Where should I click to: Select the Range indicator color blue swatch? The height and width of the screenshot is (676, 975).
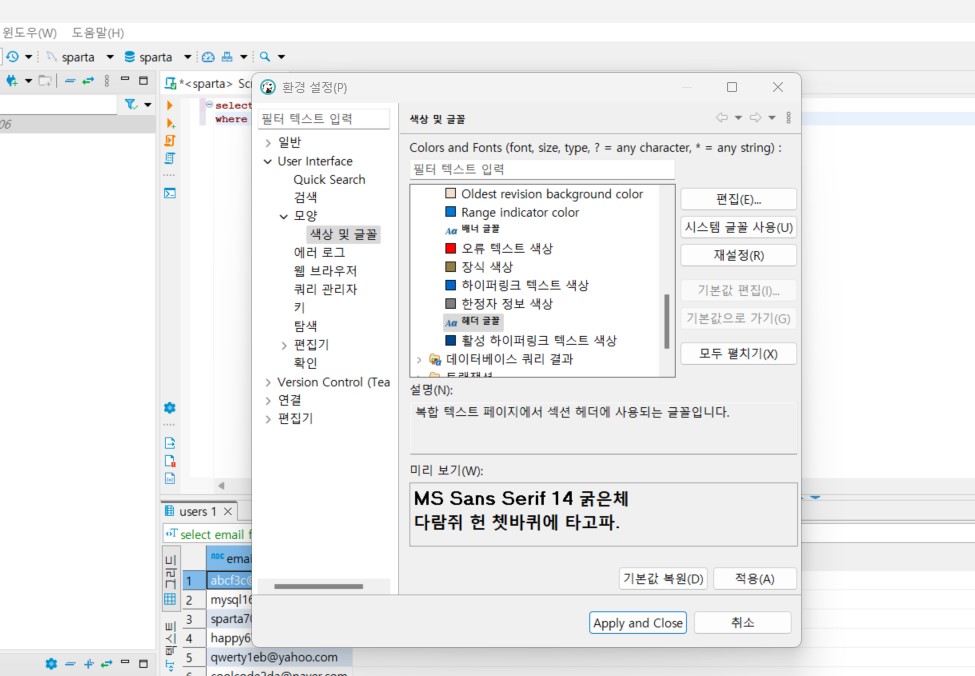[451, 212]
